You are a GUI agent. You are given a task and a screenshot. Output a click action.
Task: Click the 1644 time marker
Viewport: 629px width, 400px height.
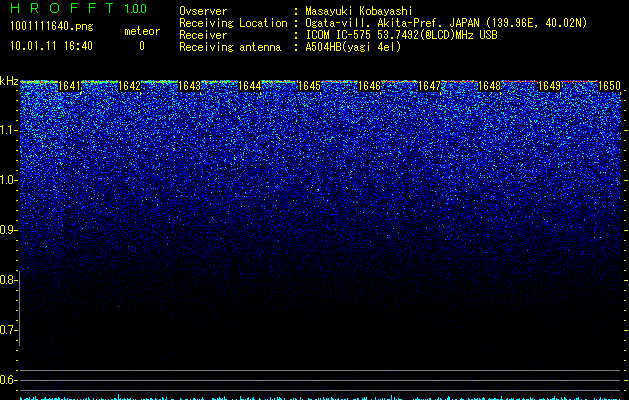(x=250, y=86)
